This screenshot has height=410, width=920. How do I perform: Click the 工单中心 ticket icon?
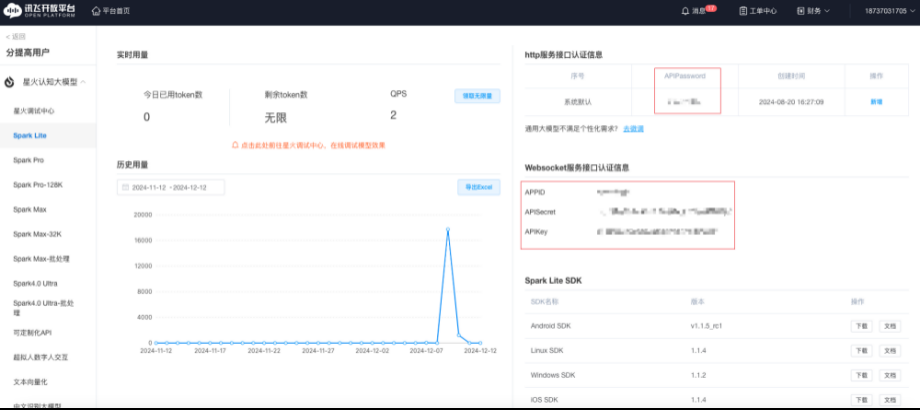pyautogui.click(x=743, y=11)
